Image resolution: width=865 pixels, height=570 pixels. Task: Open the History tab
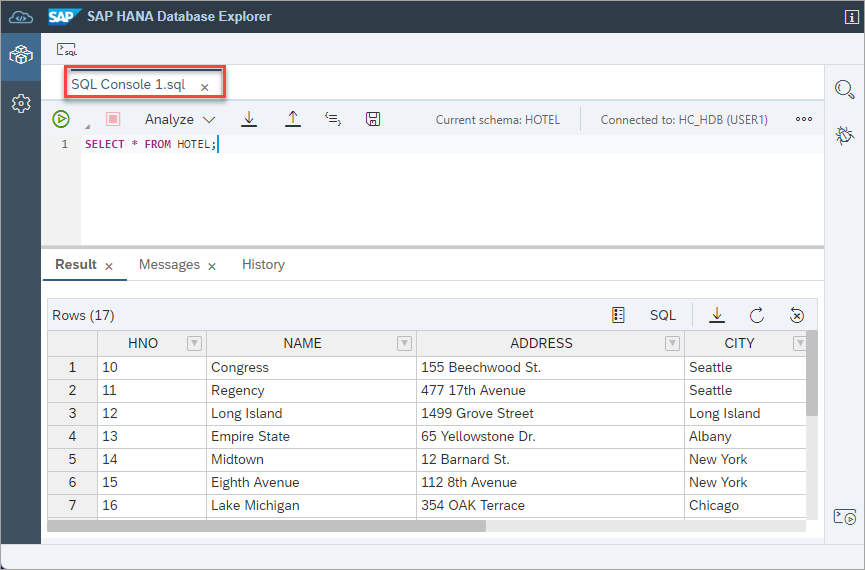pyautogui.click(x=263, y=264)
